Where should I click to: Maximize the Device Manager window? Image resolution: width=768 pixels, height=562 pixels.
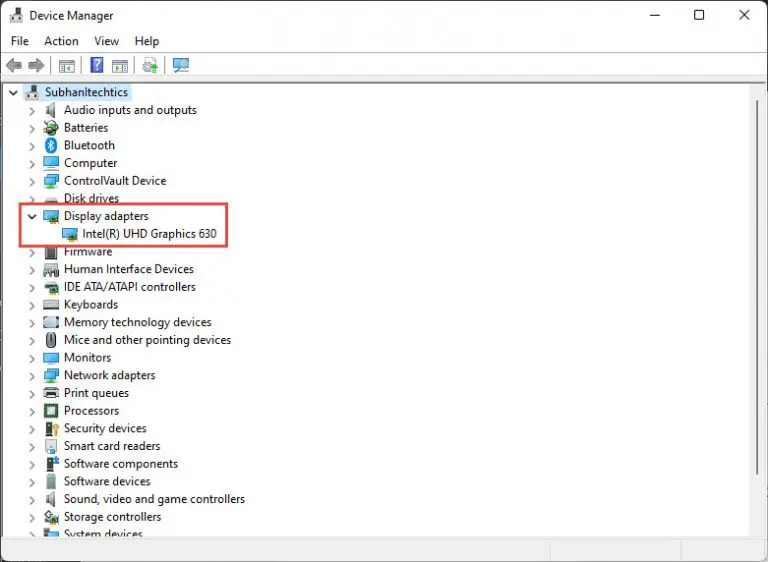pos(699,15)
